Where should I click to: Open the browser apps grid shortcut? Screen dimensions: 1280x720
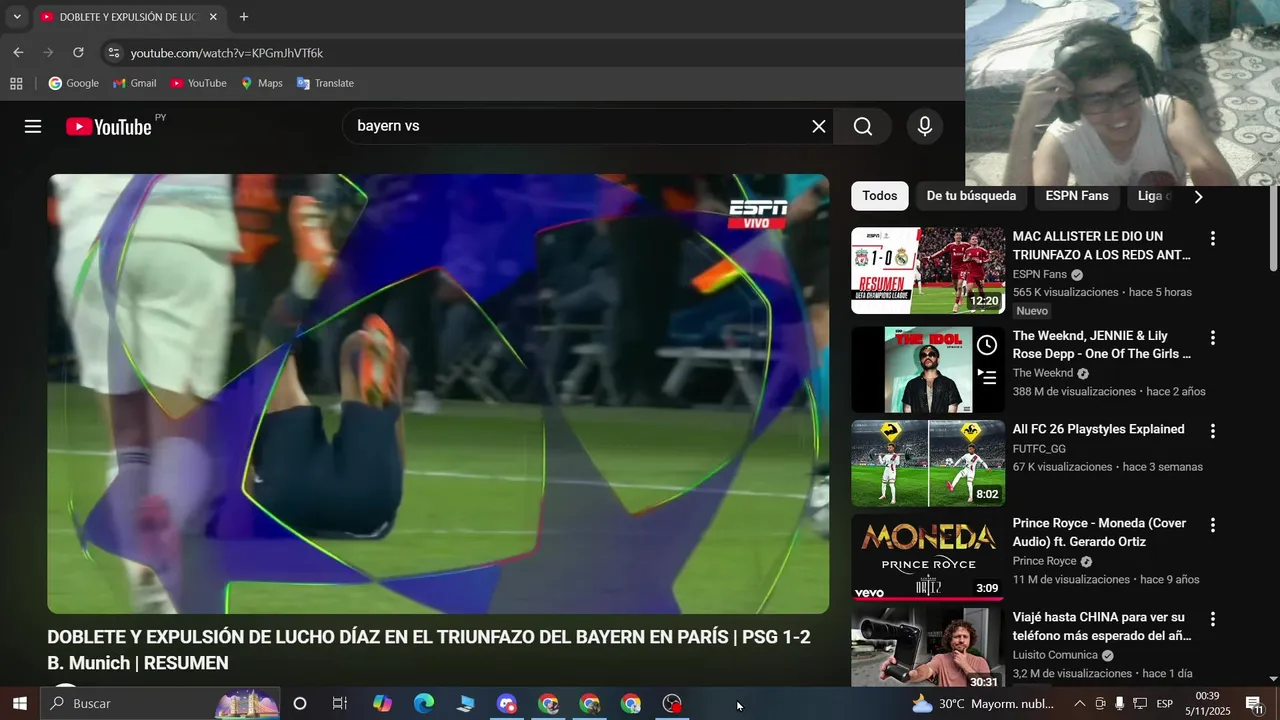(x=16, y=83)
